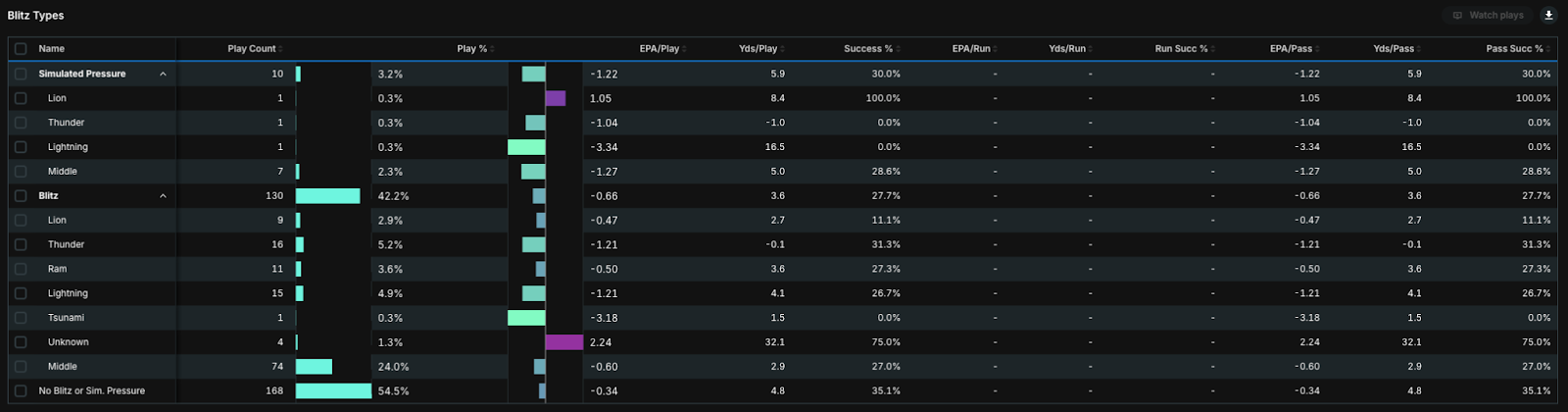Select the No Blitz or Sim. Pressure checkbox
The image size is (1568, 412).
point(21,390)
